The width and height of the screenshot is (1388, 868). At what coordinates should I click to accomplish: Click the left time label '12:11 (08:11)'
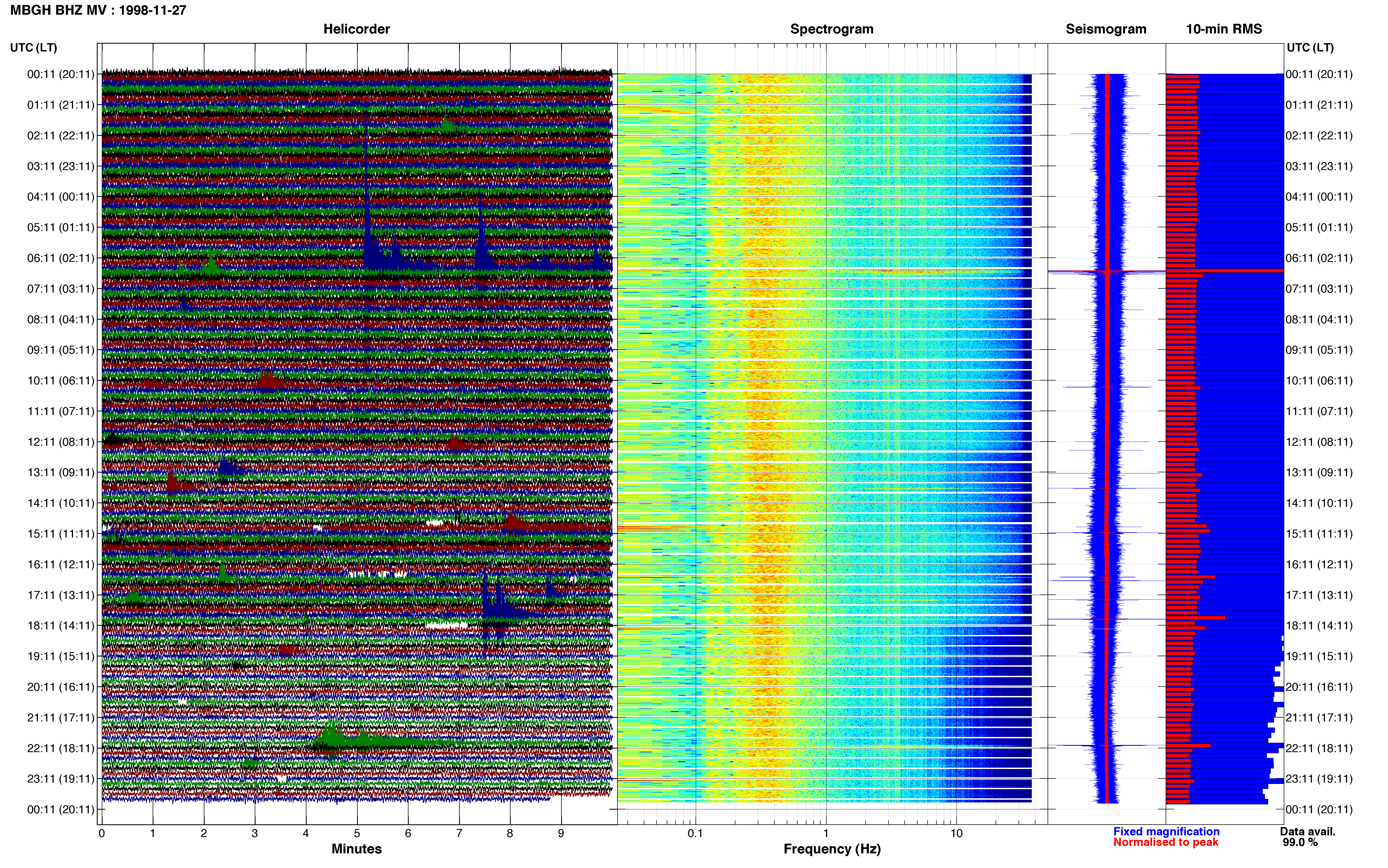click(61, 442)
